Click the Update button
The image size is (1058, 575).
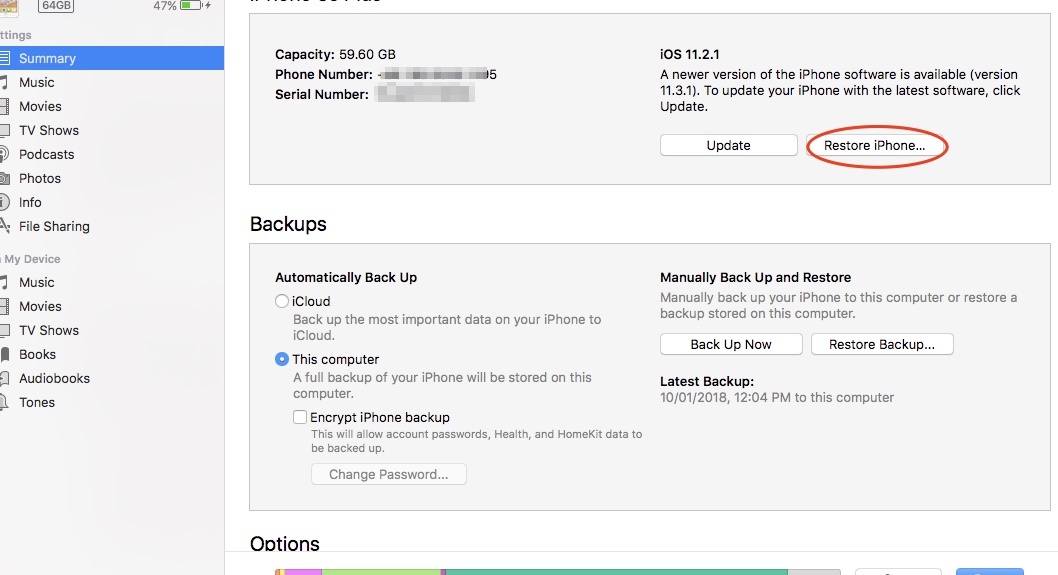point(729,145)
